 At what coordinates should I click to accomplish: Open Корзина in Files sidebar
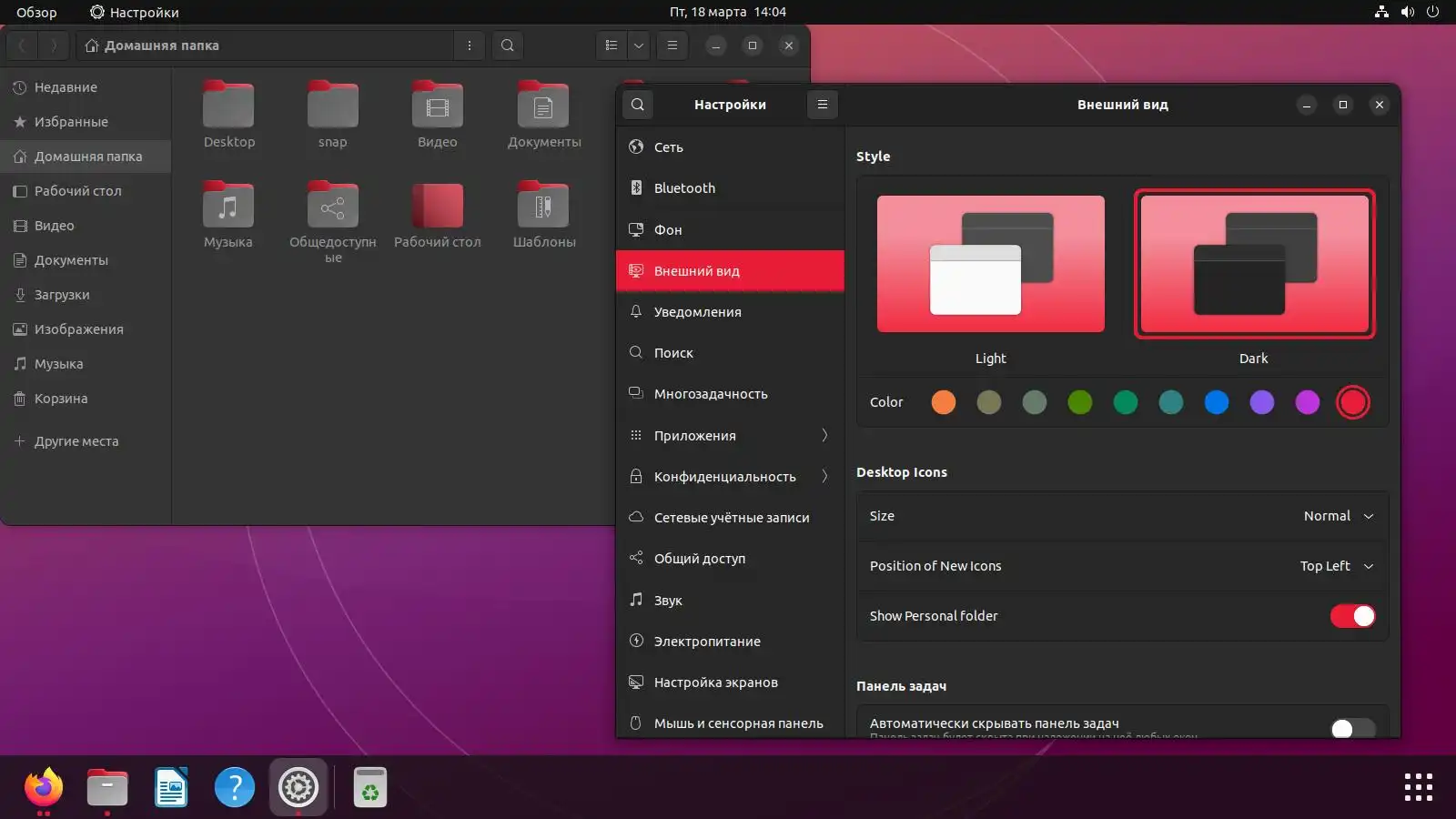point(86,399)
